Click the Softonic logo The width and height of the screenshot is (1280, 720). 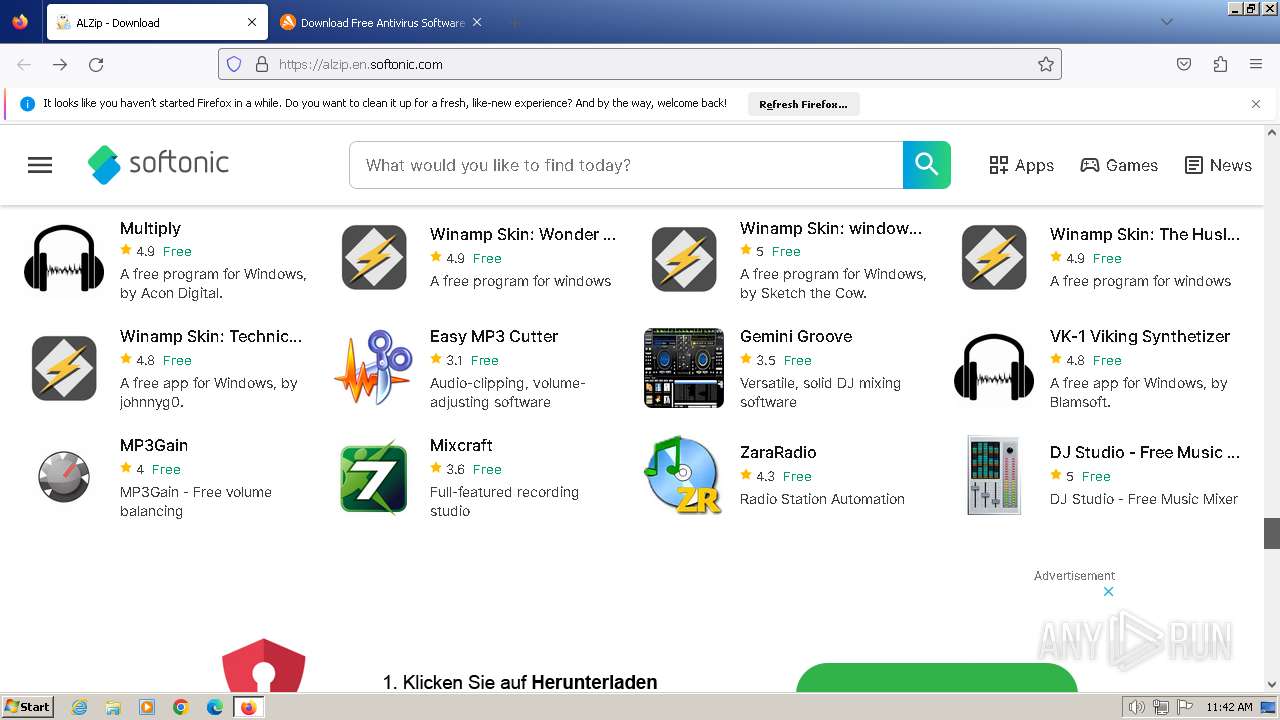click(158, 164)
